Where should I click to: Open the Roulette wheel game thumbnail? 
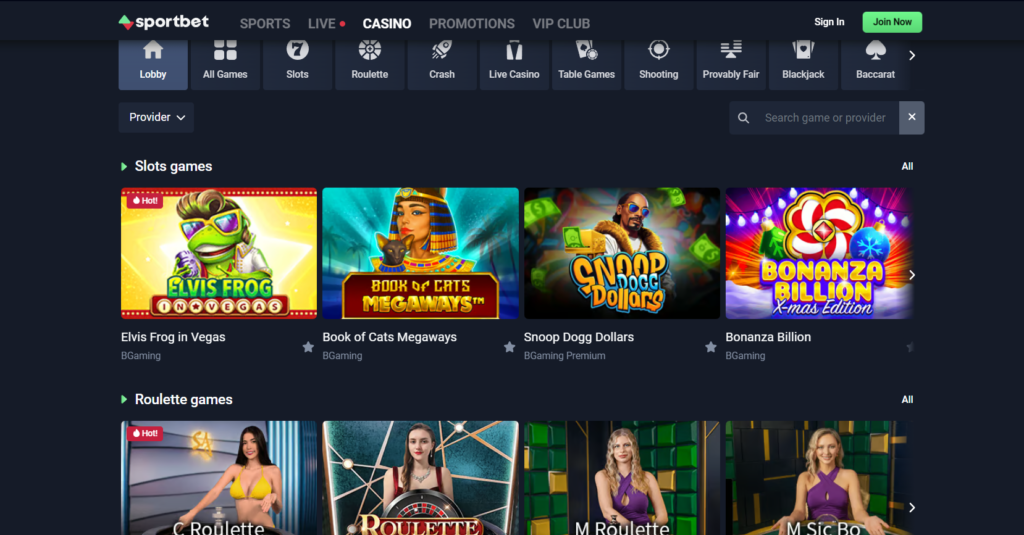click(x=421, y=478)
